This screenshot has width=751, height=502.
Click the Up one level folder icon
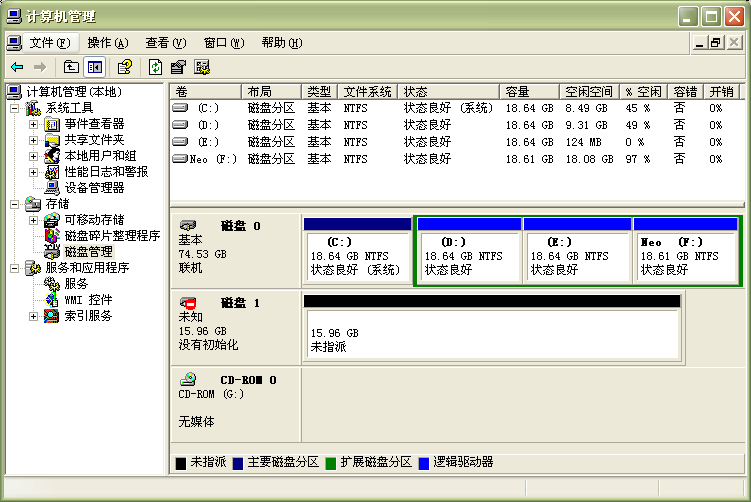[71, 67]
